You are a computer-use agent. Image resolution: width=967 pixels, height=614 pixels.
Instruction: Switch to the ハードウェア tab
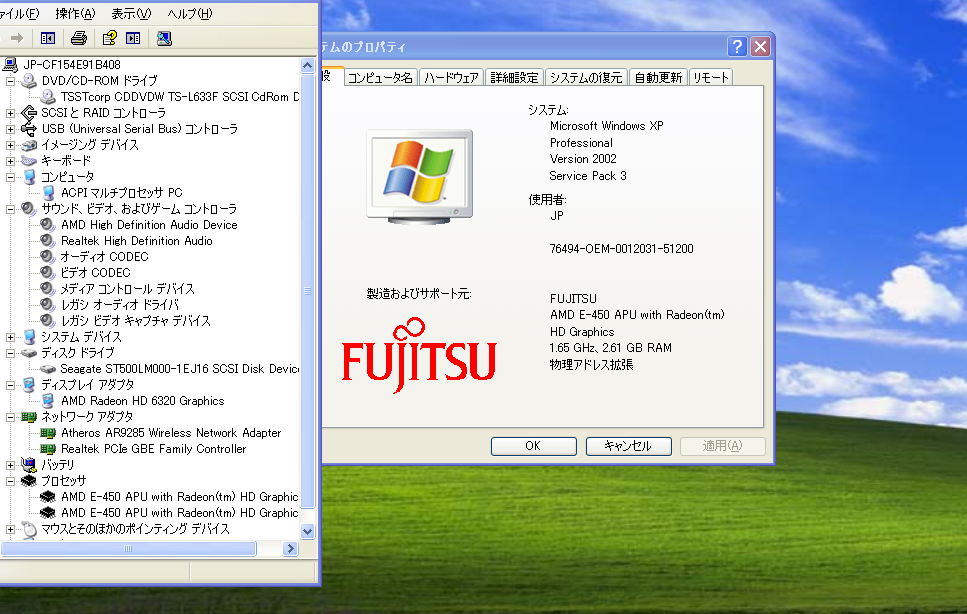451,77
